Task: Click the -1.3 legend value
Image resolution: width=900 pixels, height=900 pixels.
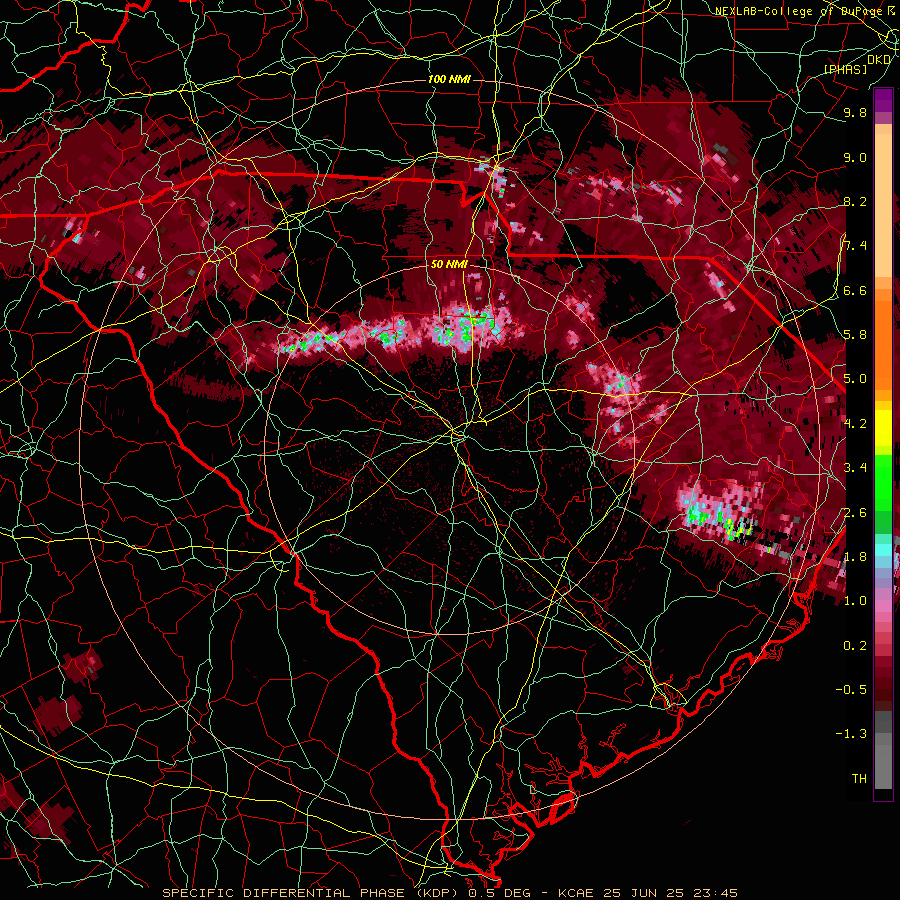Action: [x=852, y=734]
